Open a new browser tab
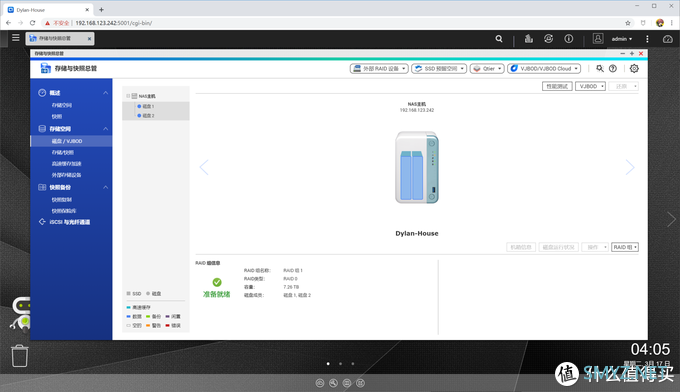680x392 pixels. [101, 10]
